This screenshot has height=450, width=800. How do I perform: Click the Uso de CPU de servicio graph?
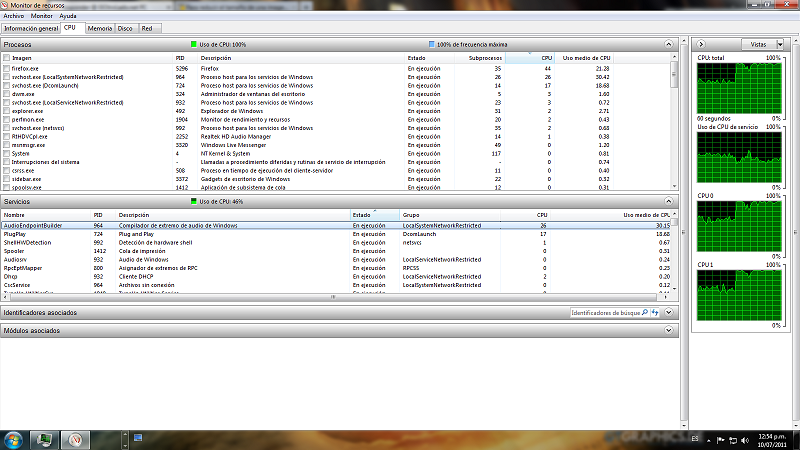click(x=739, y=157)
